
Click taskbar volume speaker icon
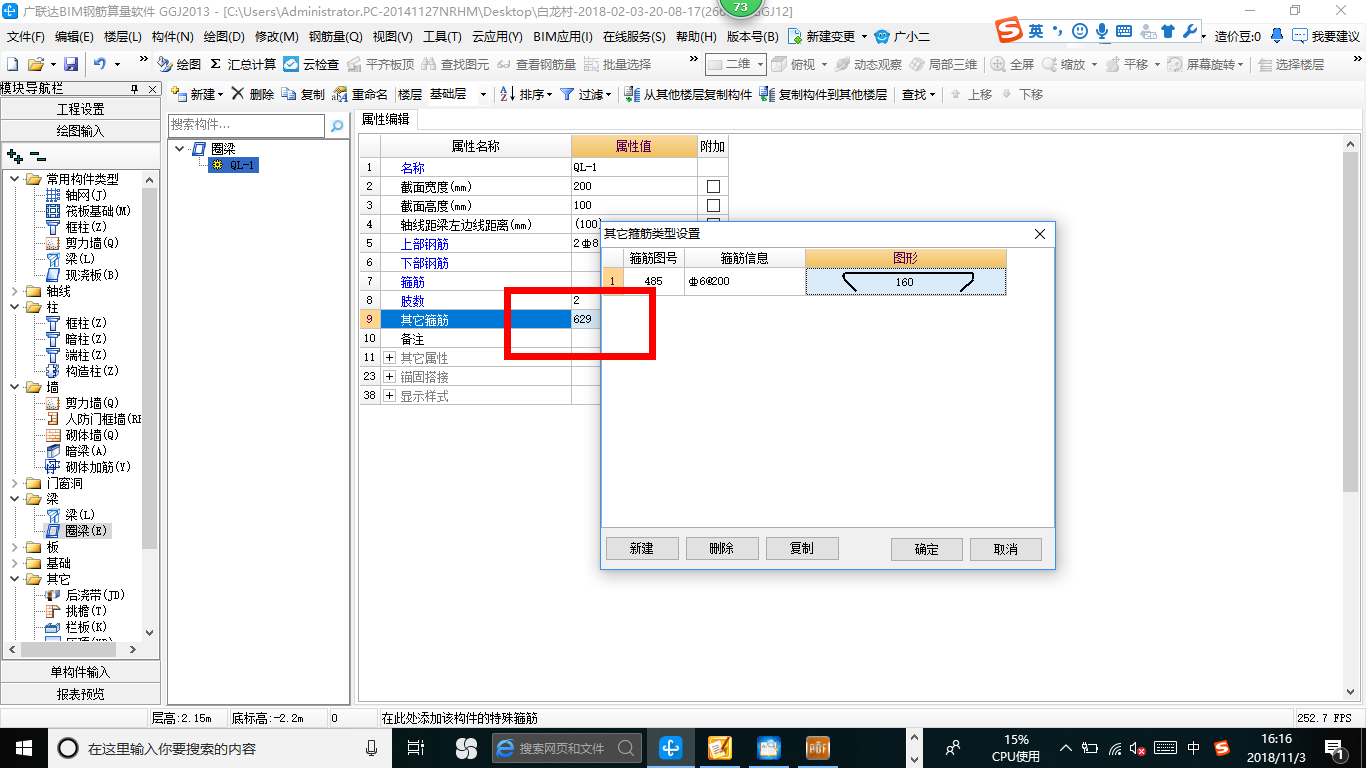point(1136,748)
